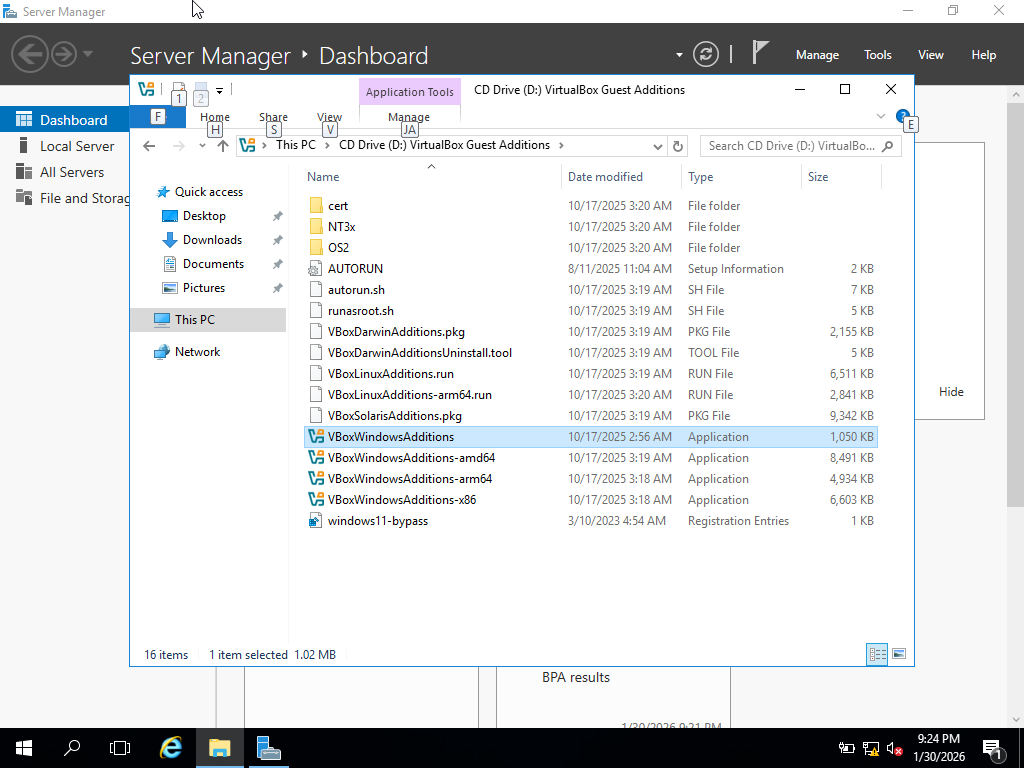
Task: Open the Customize Quick Access Toolbar dropdown
Action: pyautogui.click(x=219, y=90)
